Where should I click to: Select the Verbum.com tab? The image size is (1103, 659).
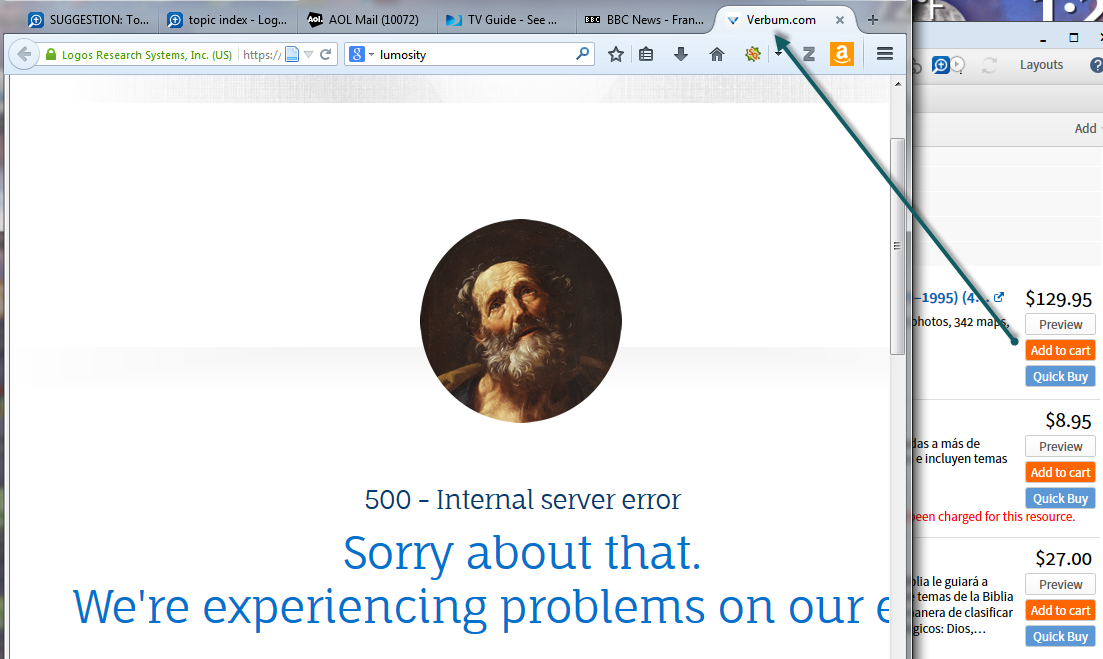pos(781,20)
